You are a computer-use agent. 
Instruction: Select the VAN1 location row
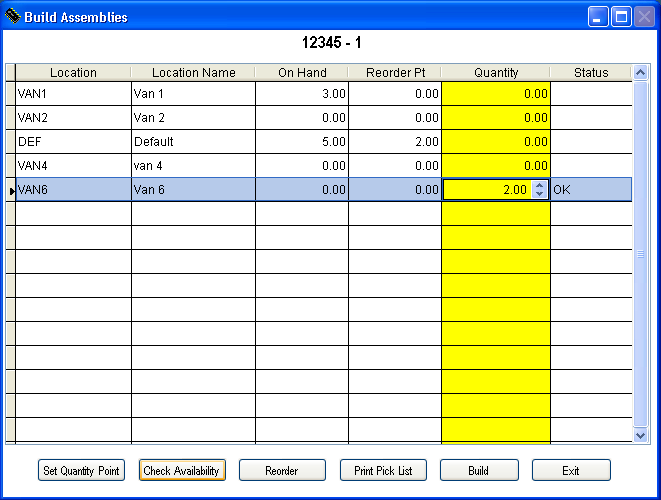[73, 93]
